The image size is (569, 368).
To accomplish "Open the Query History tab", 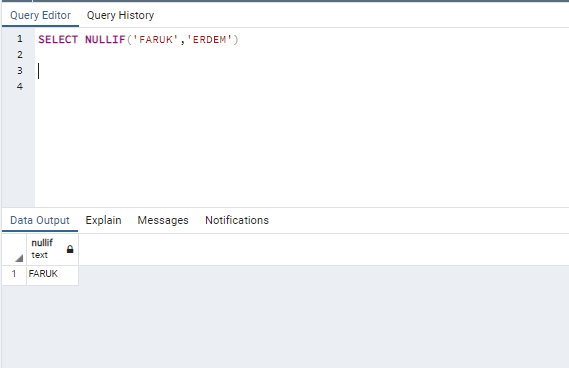I will tap(120, 15).
